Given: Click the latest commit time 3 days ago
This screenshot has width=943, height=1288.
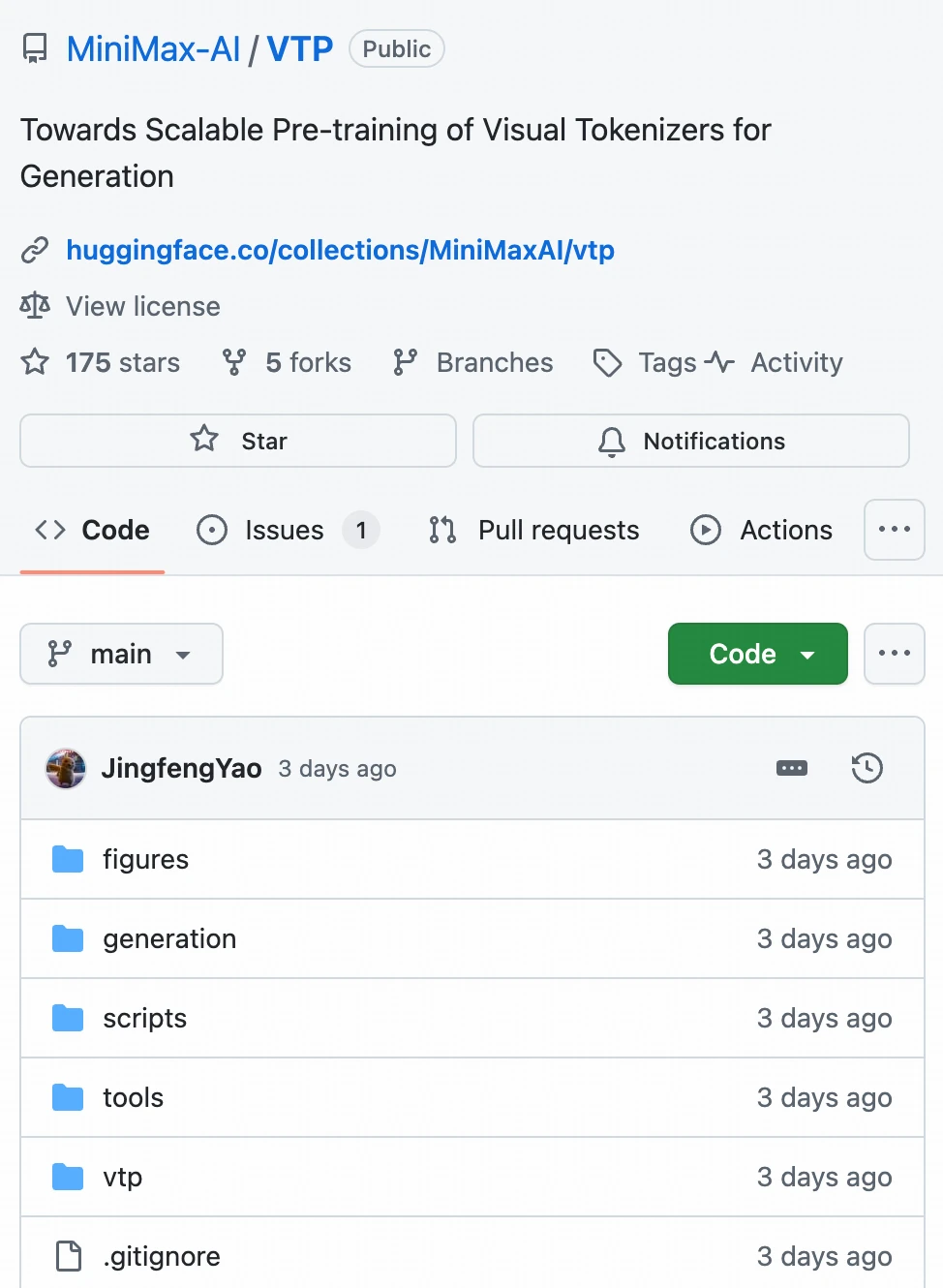Looking at the screenshot, I should click(x=337, y=769).
